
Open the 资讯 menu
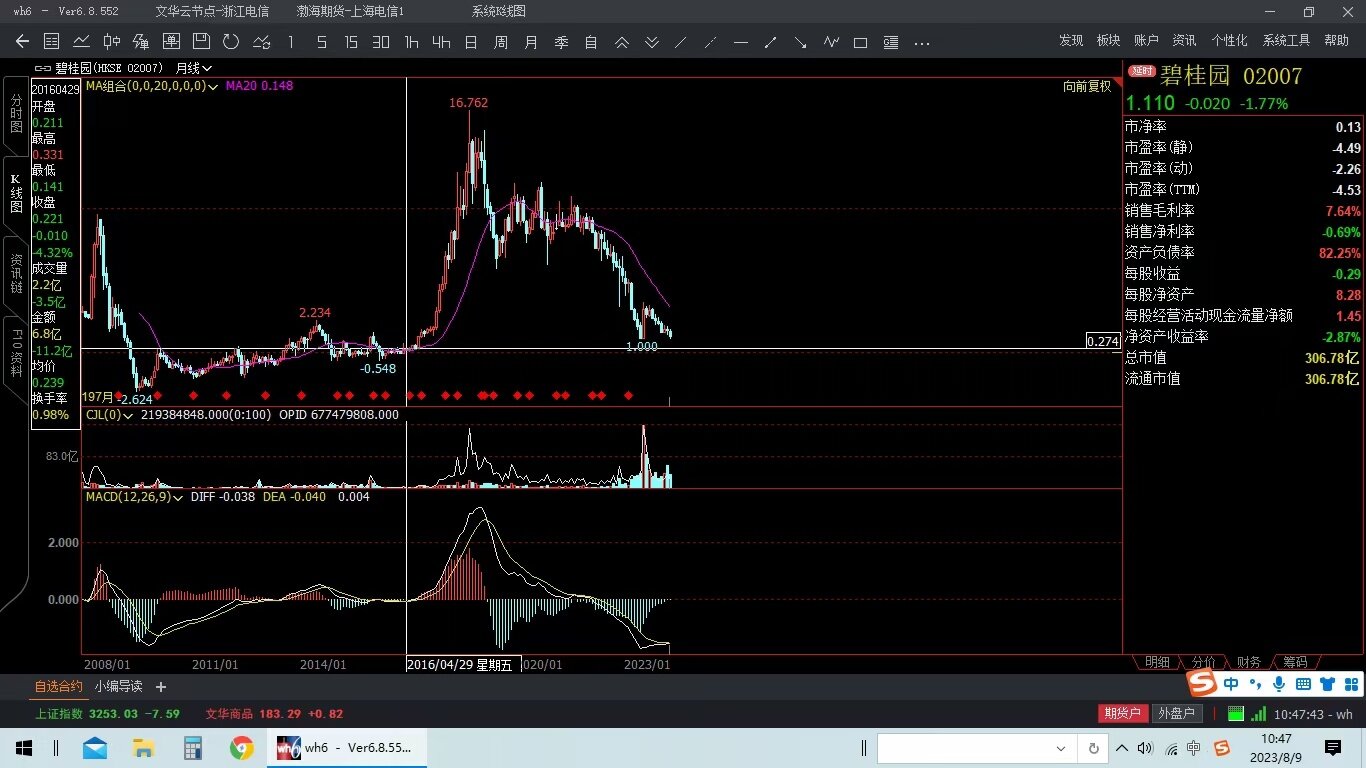(x=1184, y=40)
